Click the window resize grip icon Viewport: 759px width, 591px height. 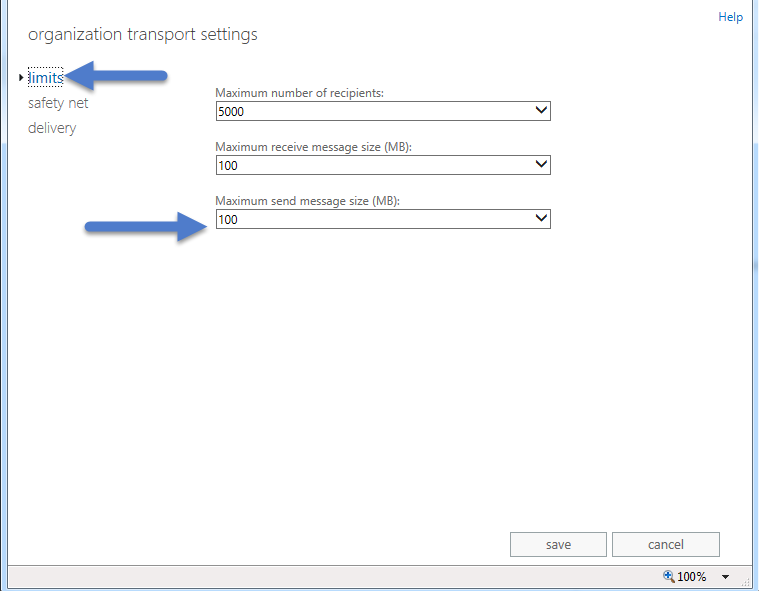pos(745,582)
